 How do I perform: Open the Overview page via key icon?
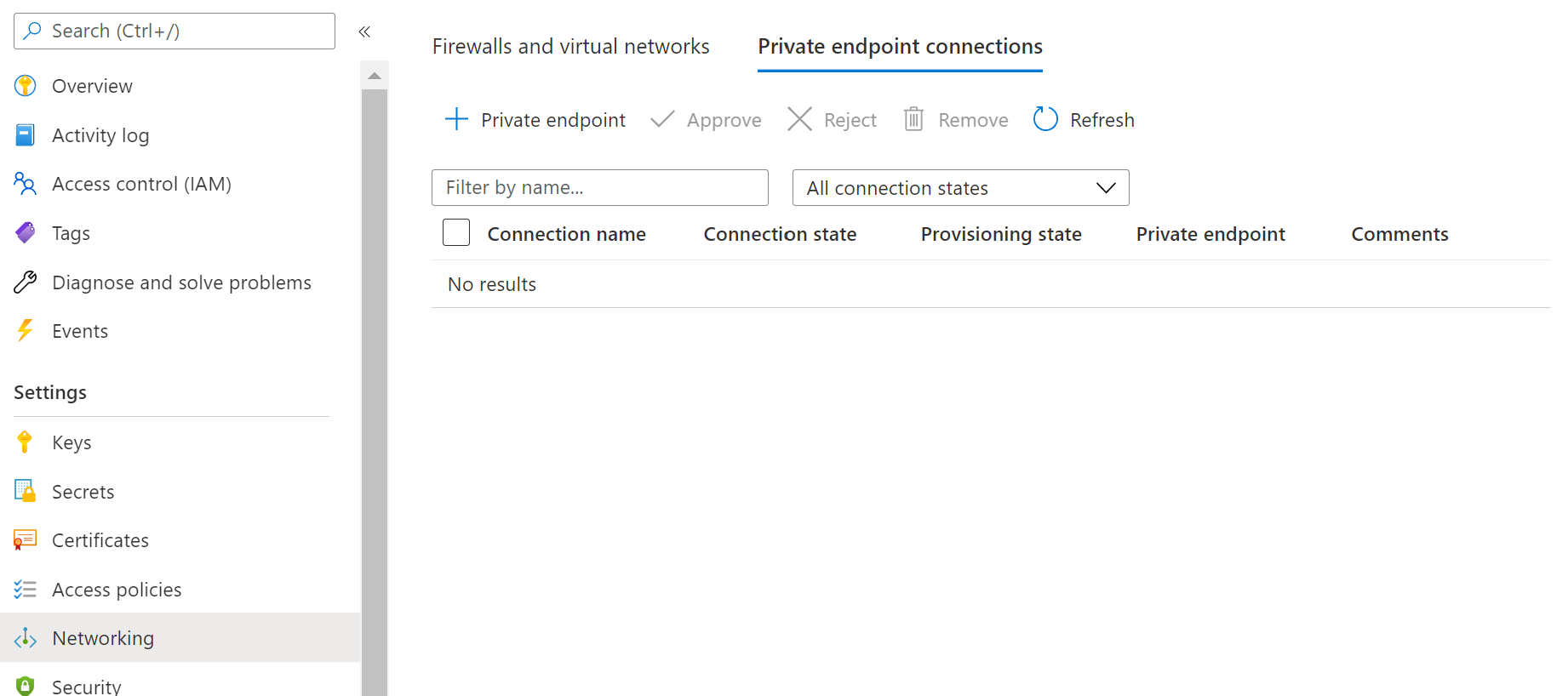(25, 85)
